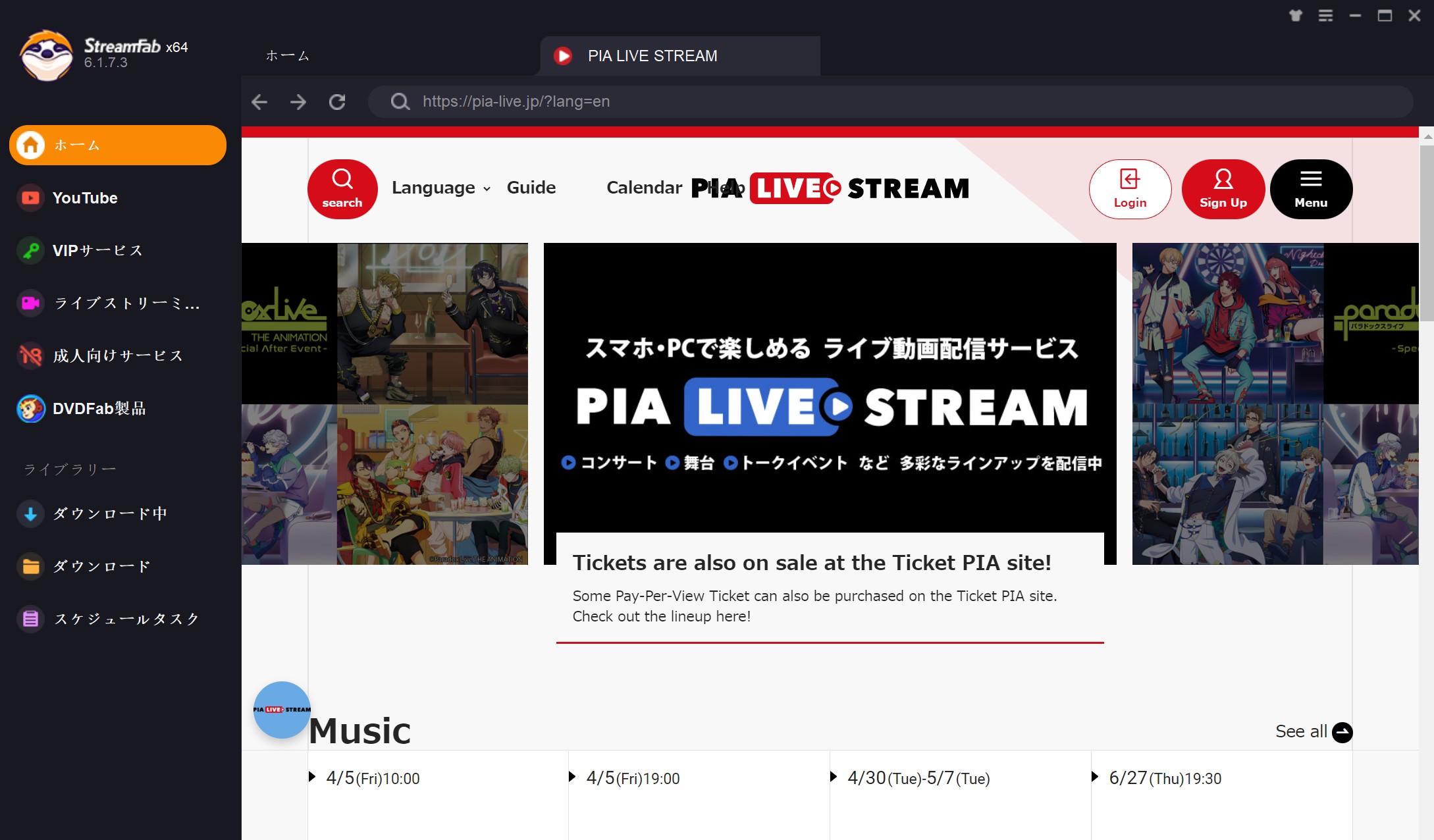This screenshot has width=1434, height=840.
Task: Click the Sign Up button
Action: [x=1223, y=189]
